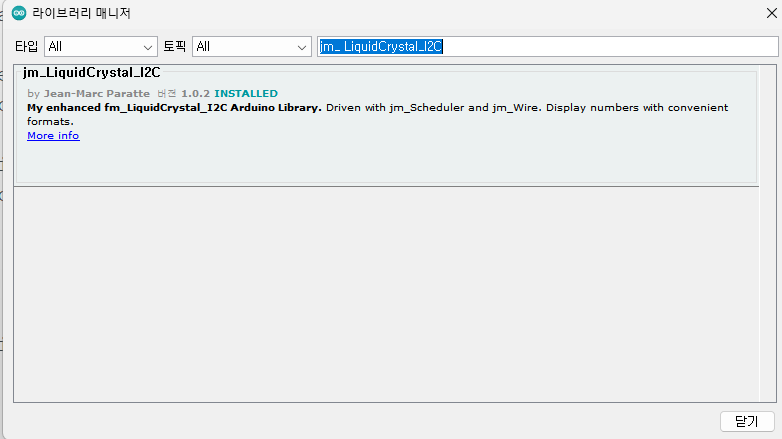The height and width of the screenshot is (439, 782).
Task: Click the 라이브러리 매니저 window title
Action: [x=81, y=13]
